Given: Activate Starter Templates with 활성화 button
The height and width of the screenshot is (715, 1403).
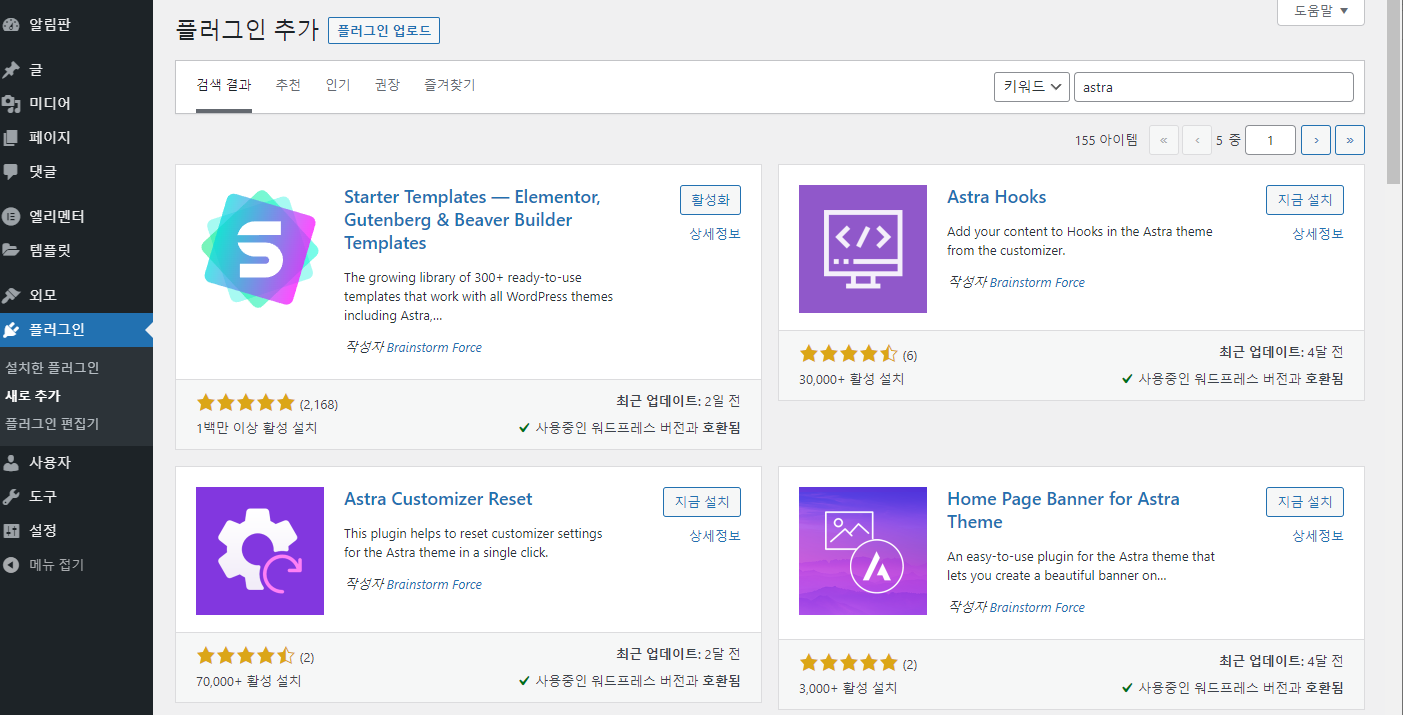Looking at the screenshot, I should 710,200.
